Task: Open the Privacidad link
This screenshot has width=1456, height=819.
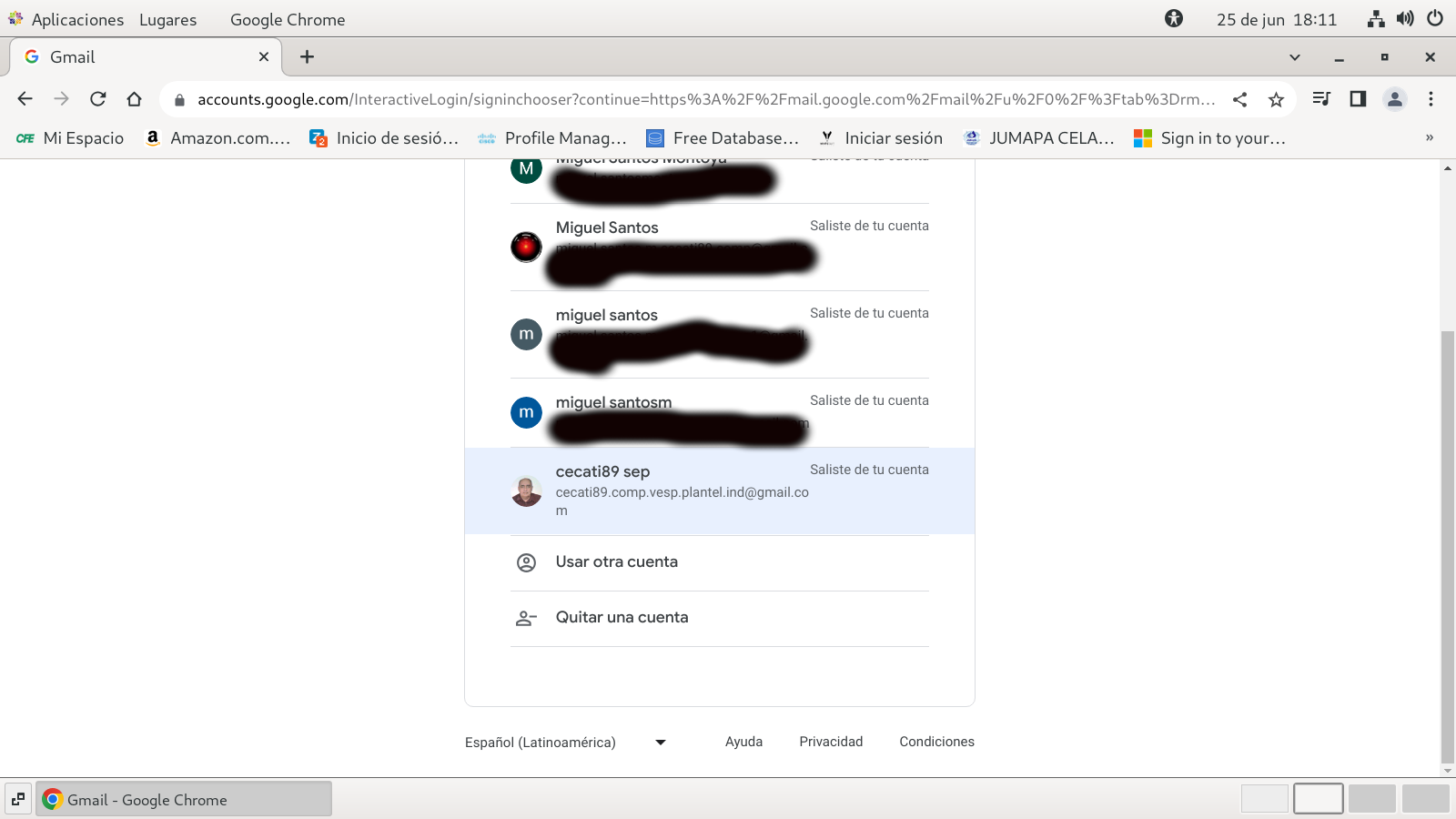Action: coord(830,742)
